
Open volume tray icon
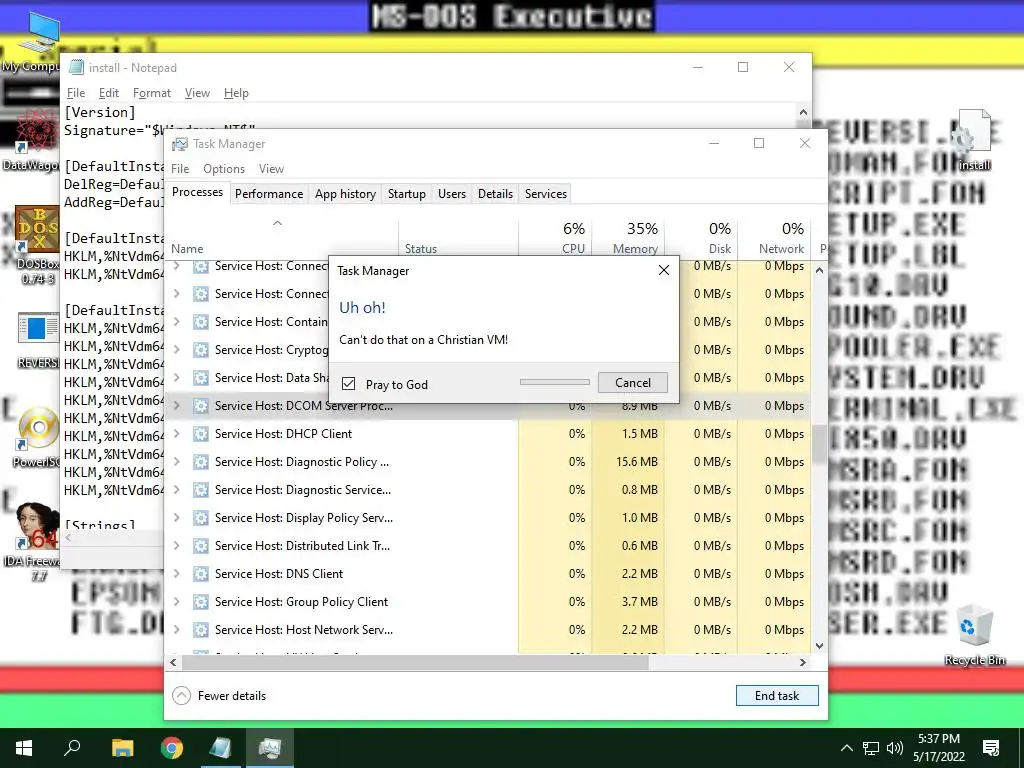click(895, 748)
